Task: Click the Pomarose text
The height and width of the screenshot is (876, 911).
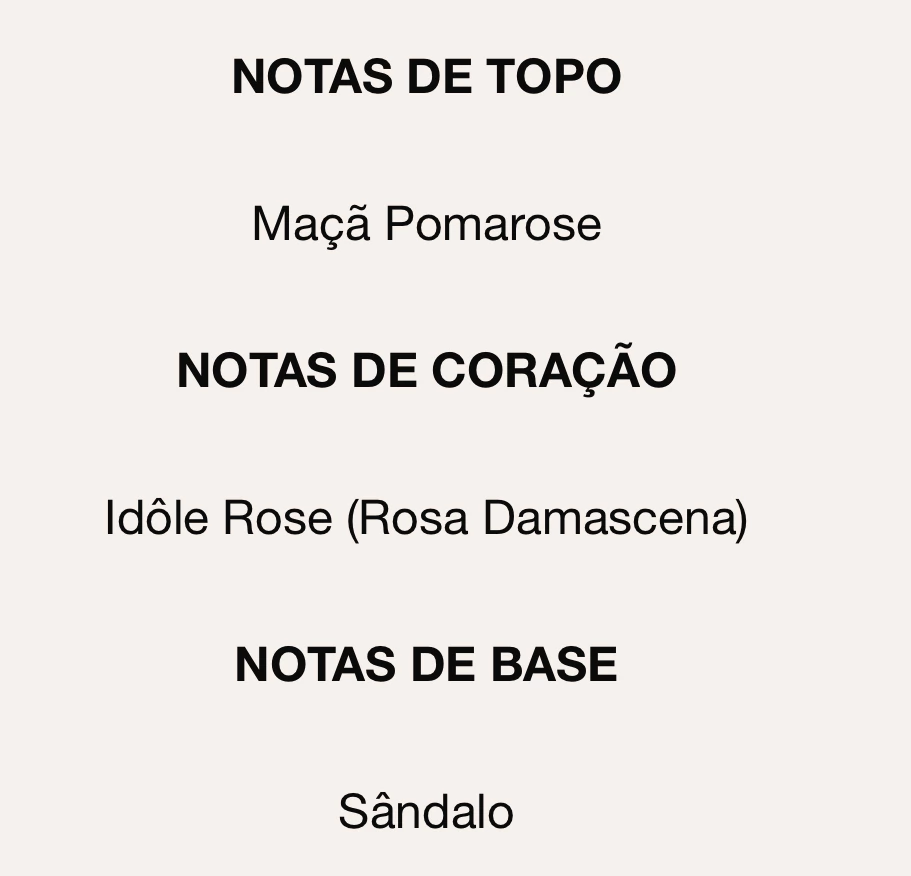Action: [493, 224]
